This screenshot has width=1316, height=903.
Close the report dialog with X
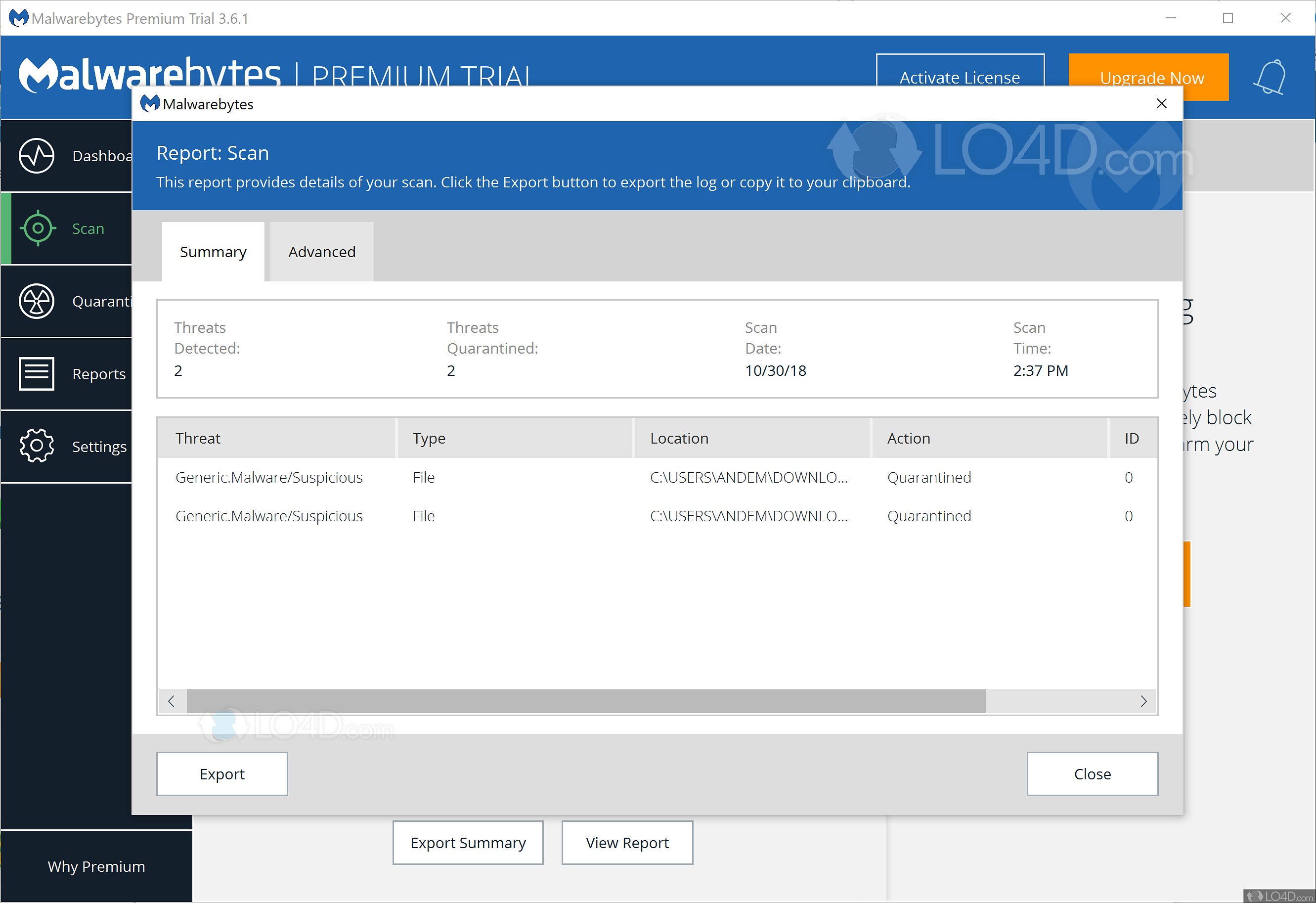point(1161,104)
